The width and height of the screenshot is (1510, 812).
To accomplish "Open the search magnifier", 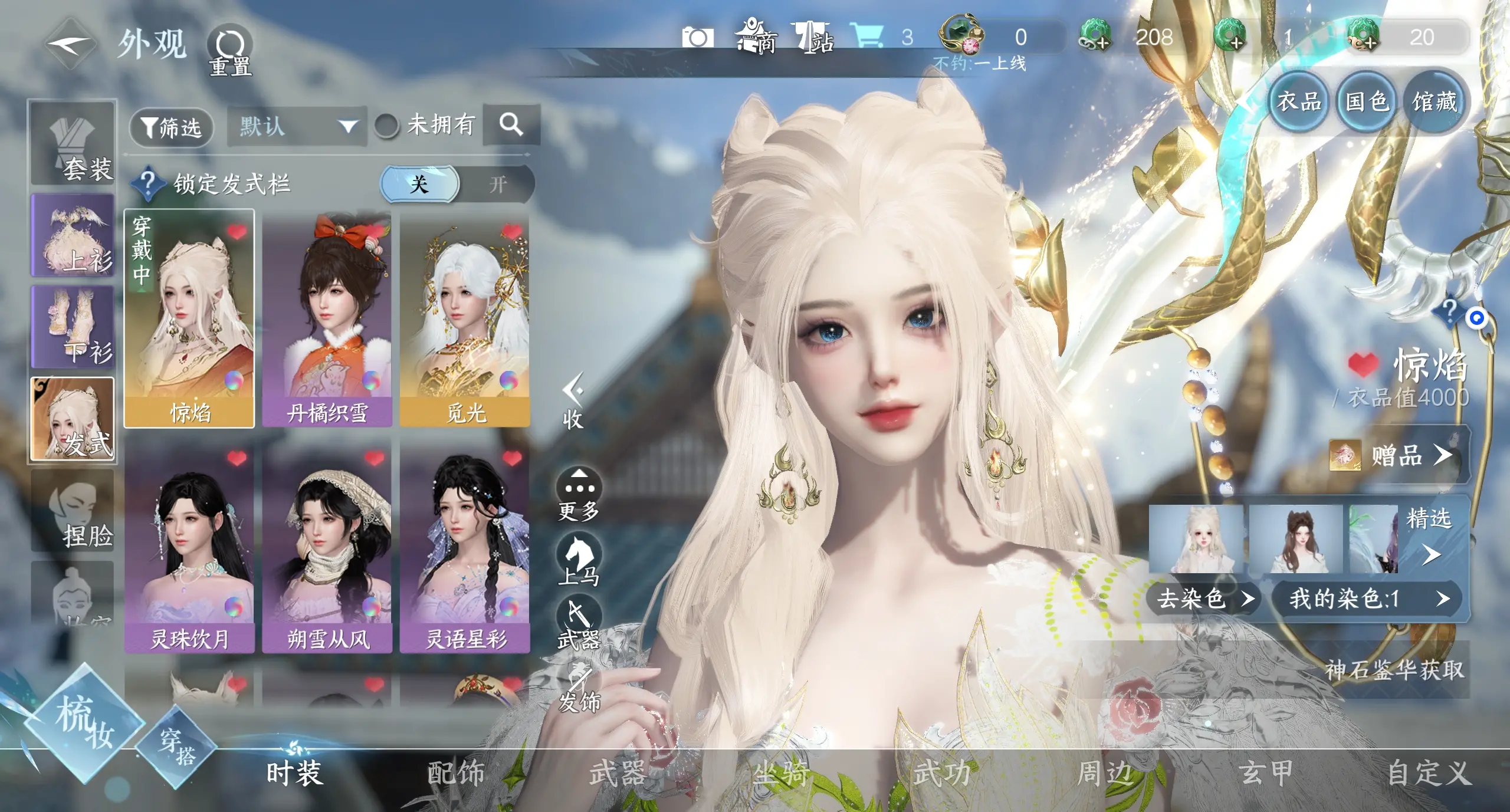I will (511, 124).
